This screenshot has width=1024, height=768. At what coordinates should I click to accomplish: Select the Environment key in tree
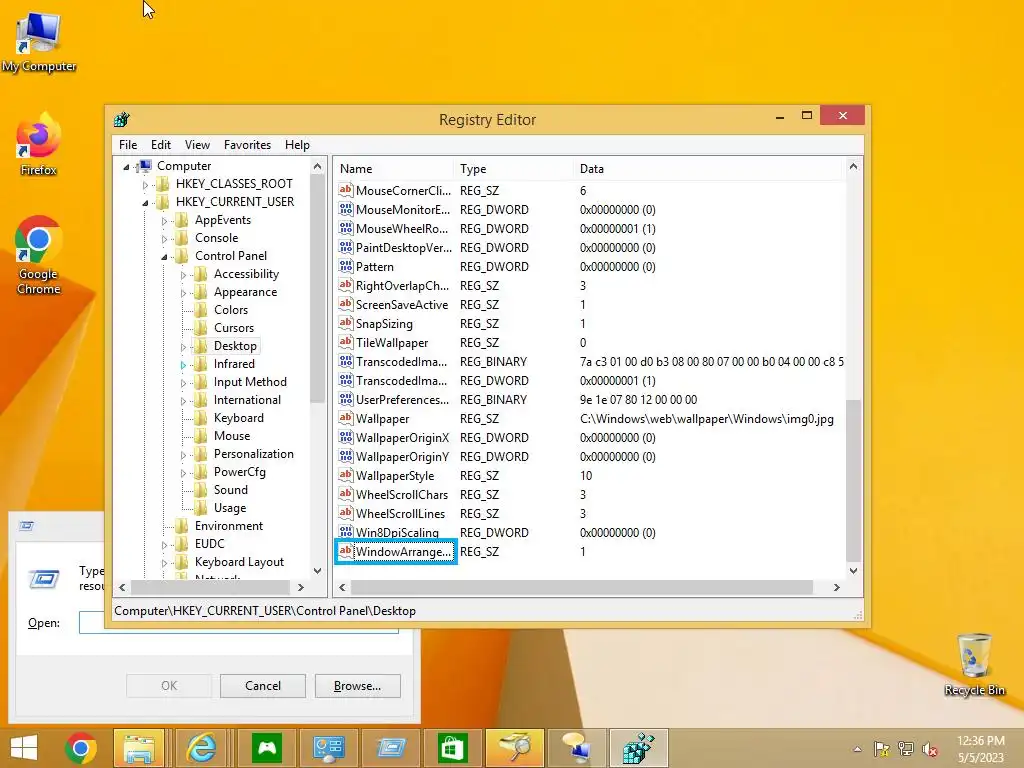point(229,526)
